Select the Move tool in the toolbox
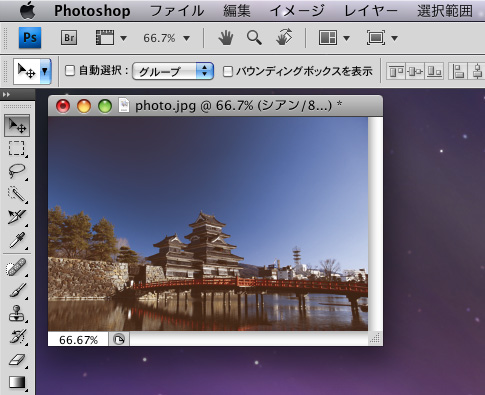The width and height of the screenshot is (485, 395). (x=17, y=125)
